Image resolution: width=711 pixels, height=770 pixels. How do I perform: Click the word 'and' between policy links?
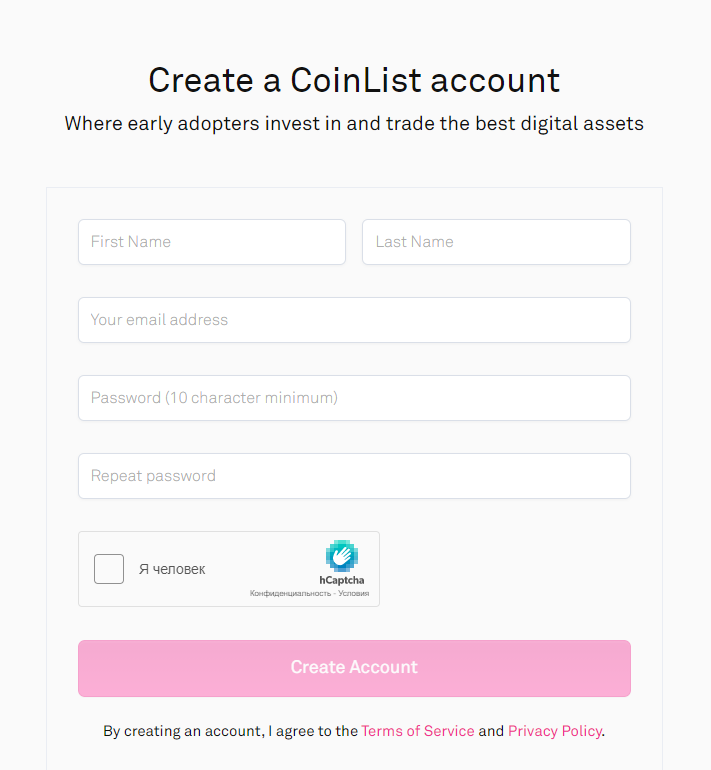pos(491,731)
